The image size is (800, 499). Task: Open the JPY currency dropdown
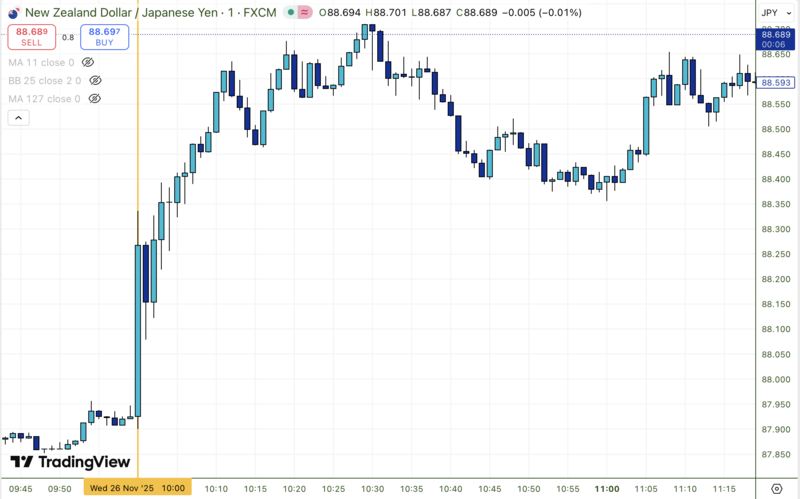775,13
